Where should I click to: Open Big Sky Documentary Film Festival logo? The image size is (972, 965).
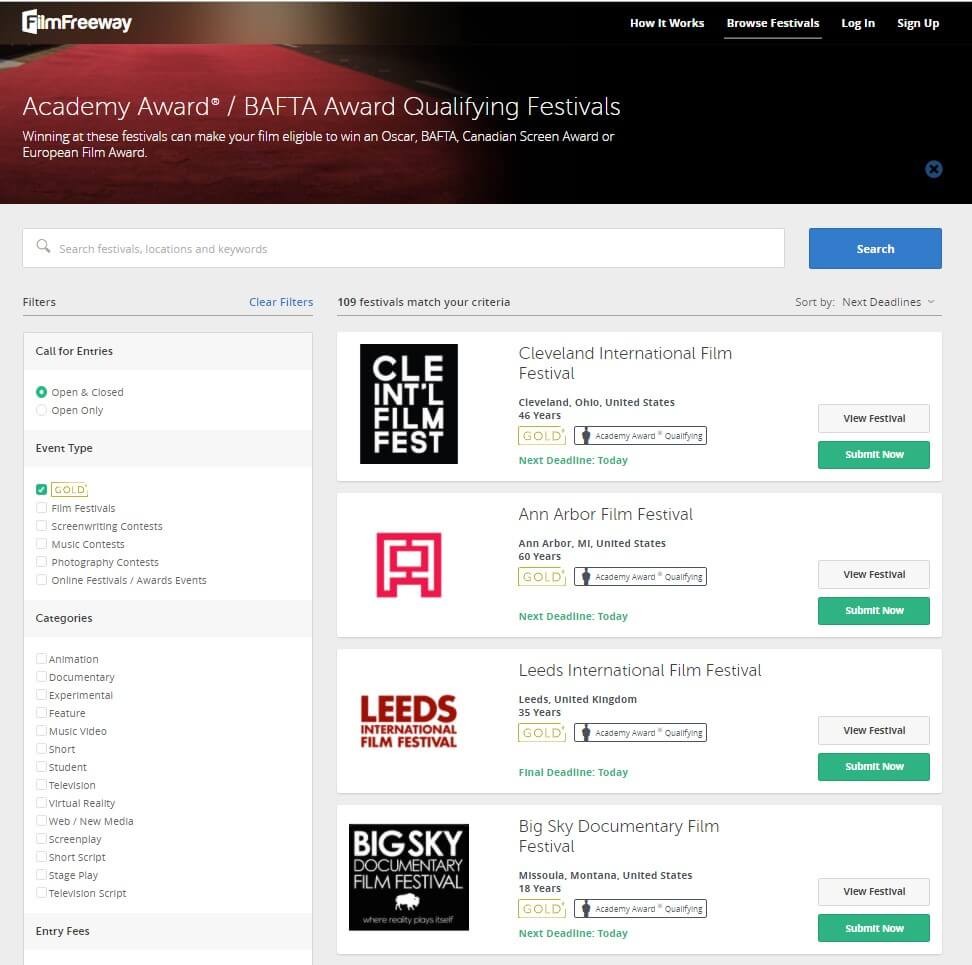tap(409, 877)
